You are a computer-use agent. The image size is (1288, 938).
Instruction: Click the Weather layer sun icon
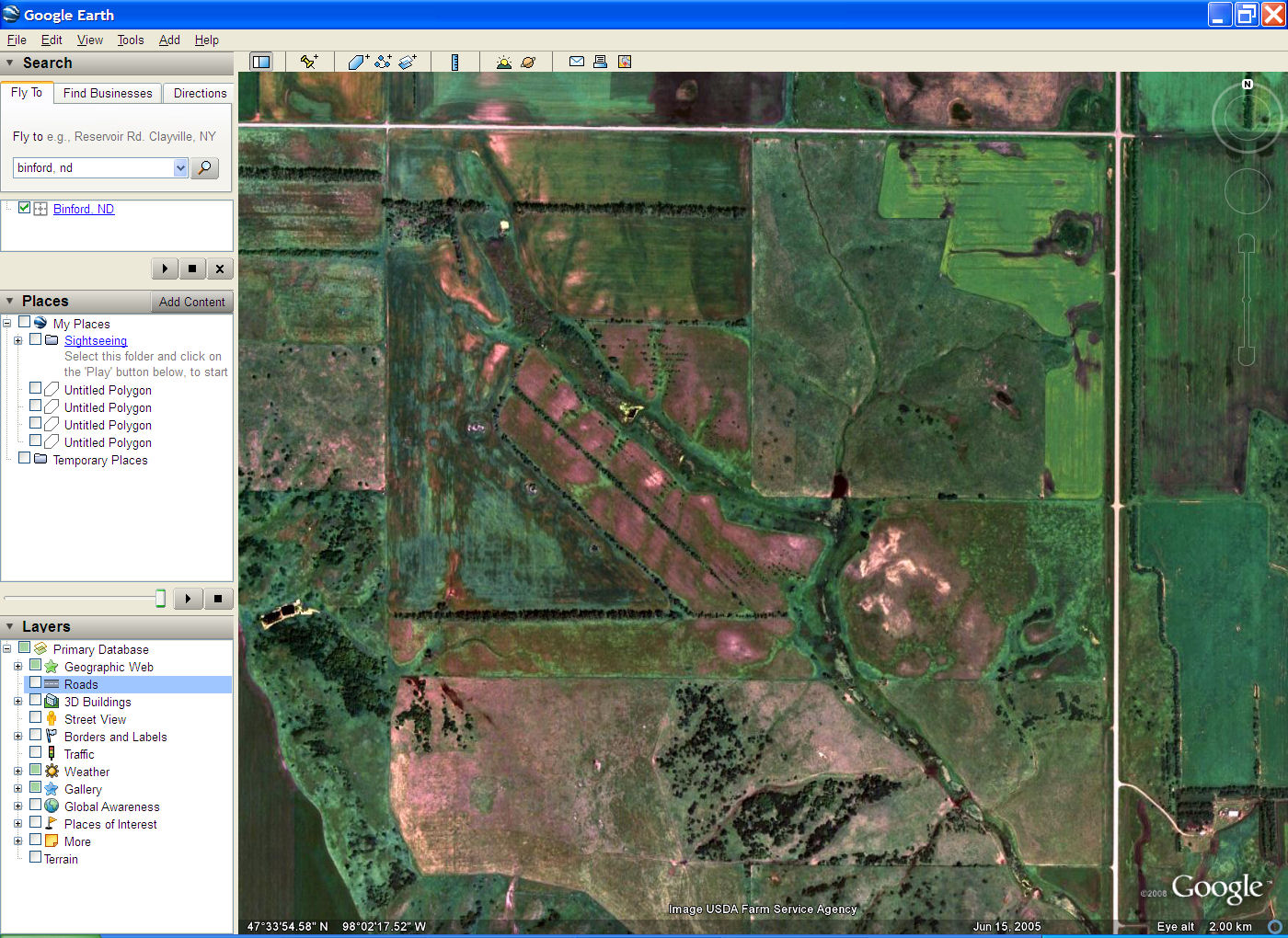coord(52,772)
